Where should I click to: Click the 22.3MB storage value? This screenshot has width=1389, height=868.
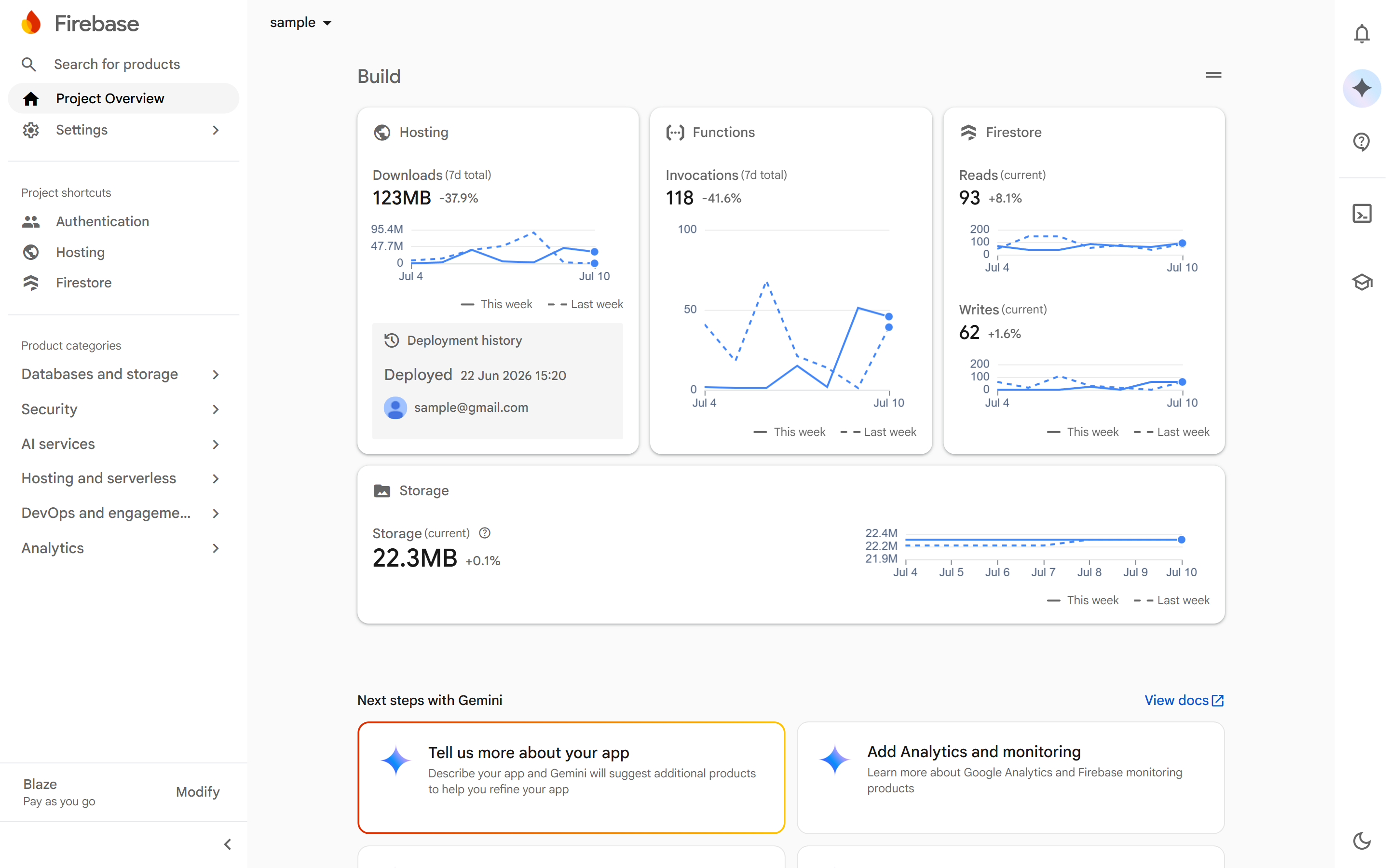(414, 558)
